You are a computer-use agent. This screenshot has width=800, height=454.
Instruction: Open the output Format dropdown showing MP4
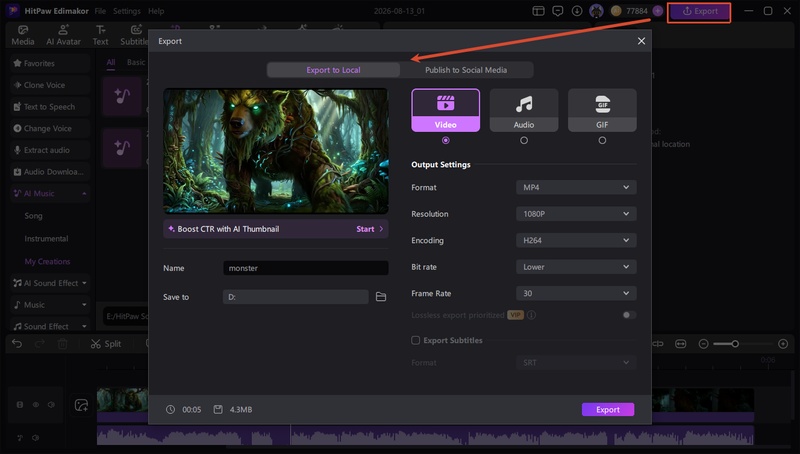pyautogui.click(x=576, y=187)
